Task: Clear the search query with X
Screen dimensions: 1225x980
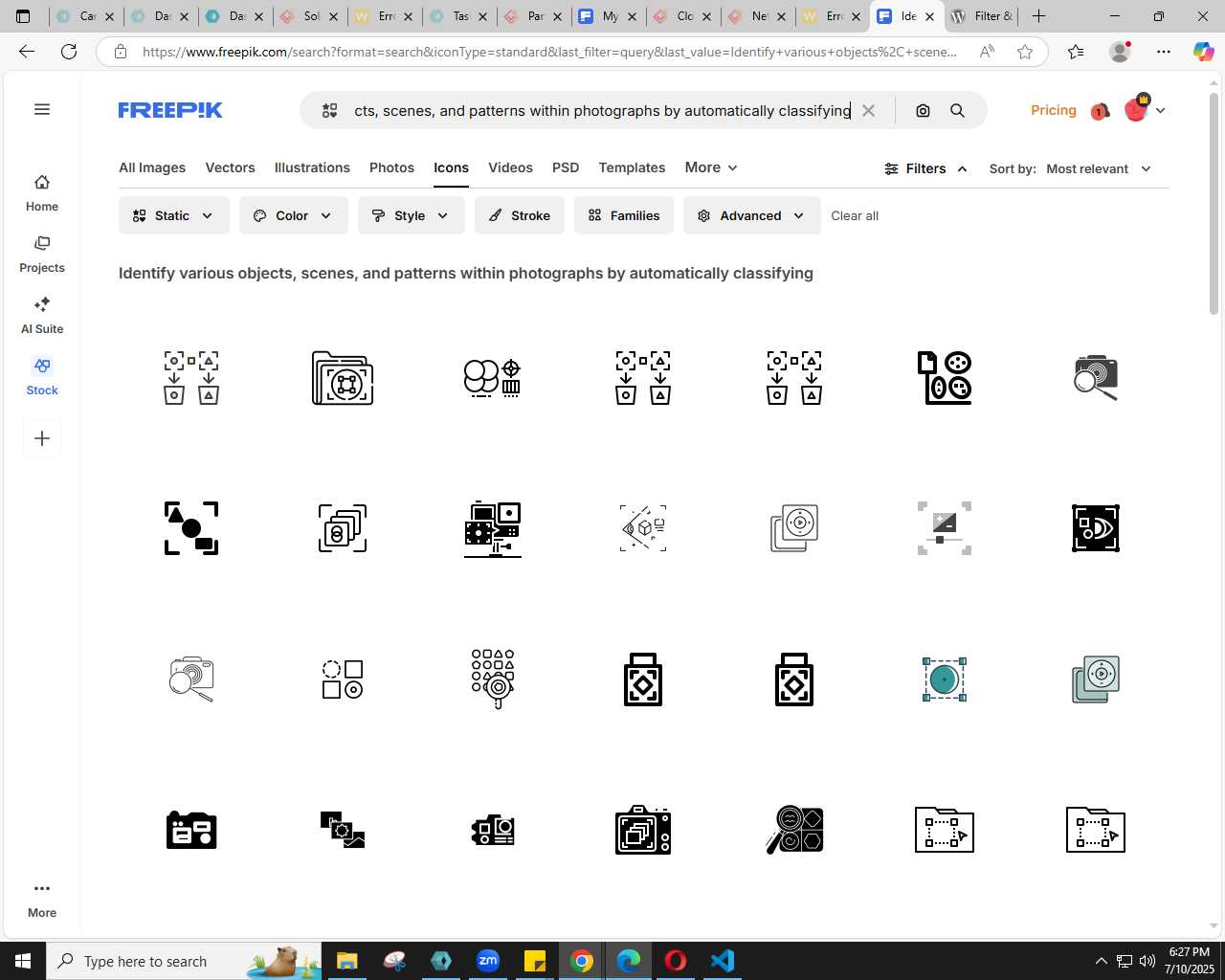Action: 868,111
